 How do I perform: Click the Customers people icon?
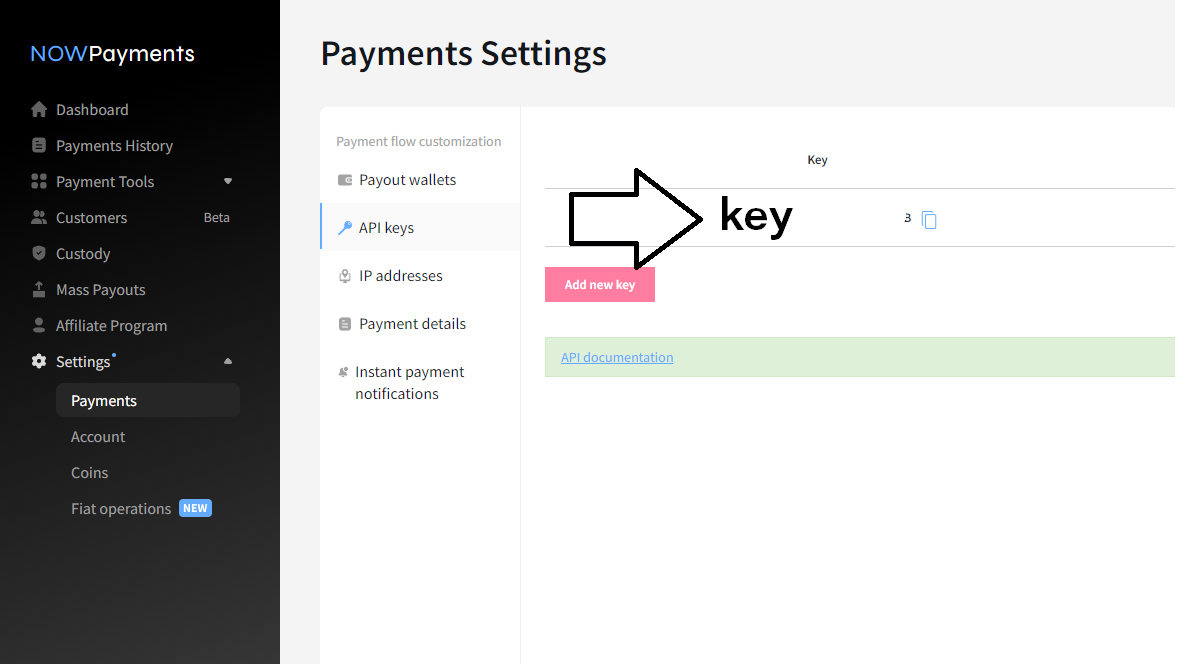point(39,217)
